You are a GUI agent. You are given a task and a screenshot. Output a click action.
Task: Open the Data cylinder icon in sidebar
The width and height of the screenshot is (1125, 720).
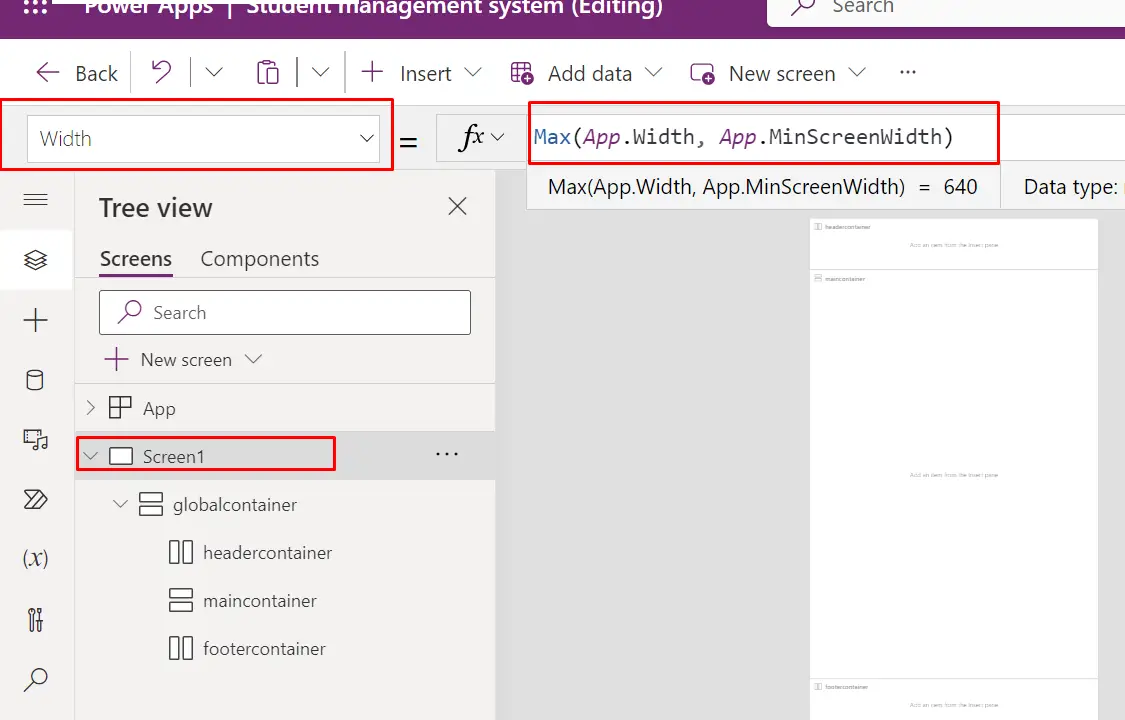click(34, 380)
